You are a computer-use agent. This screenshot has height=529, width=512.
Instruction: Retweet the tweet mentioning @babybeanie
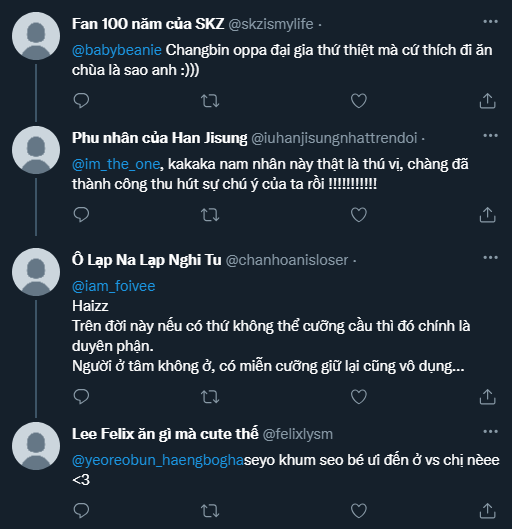tap(210, 101)
